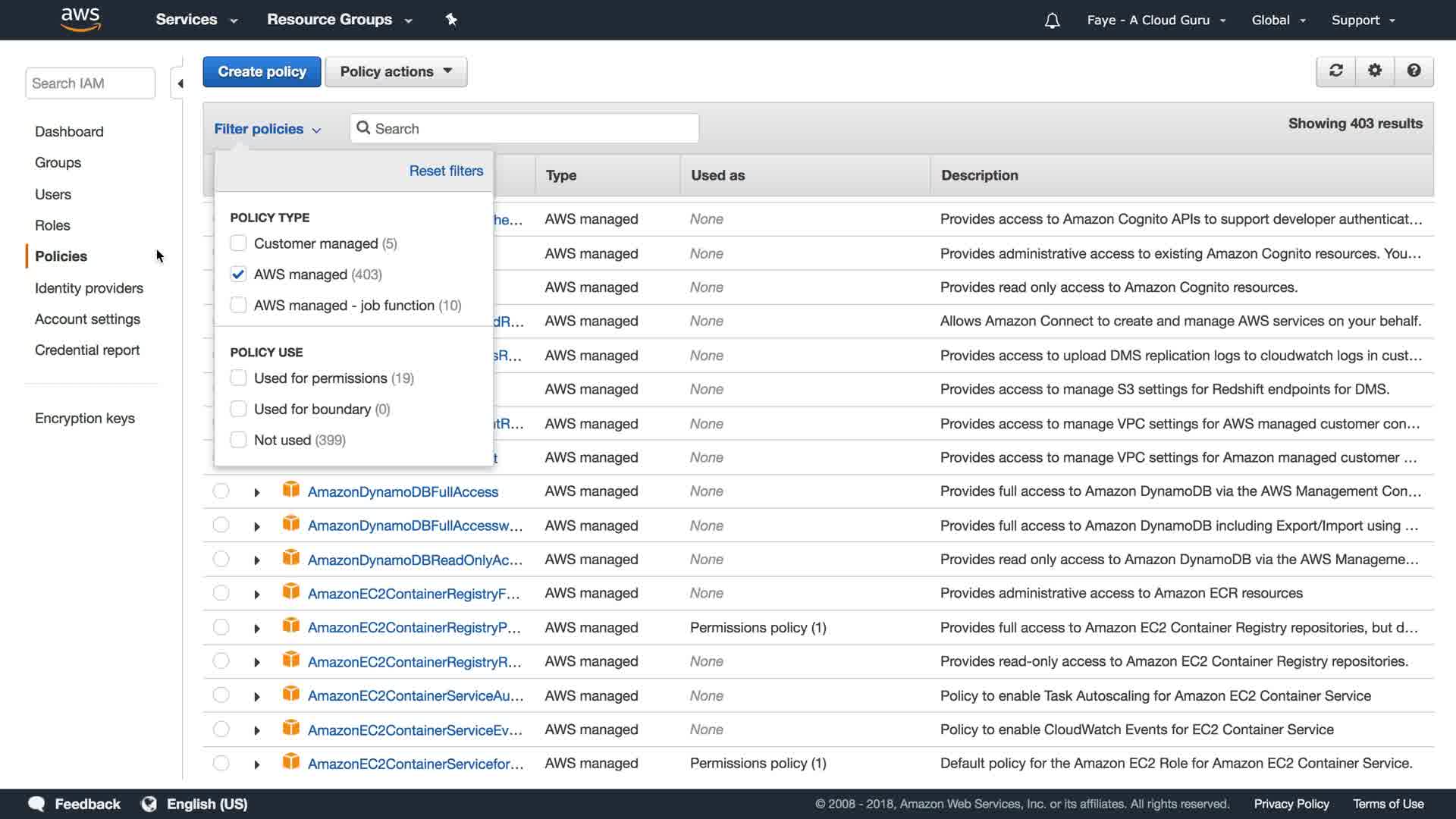Image resolution: width=1456 pixels, height=819 pixels.
Task: Go to Roles in the sidebar
Action: click(52, 225)
